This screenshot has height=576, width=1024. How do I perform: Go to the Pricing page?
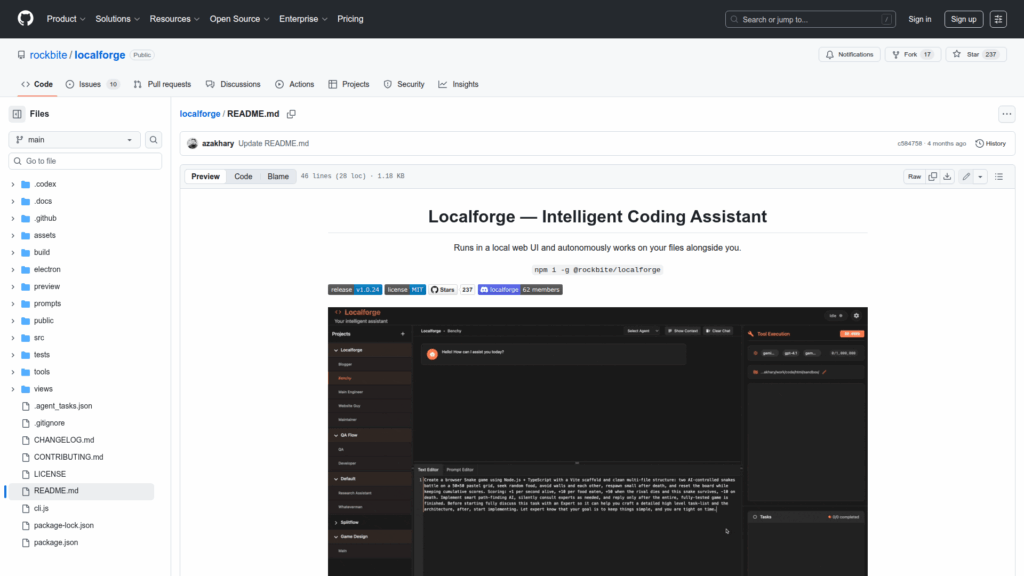tap(350, 19)
